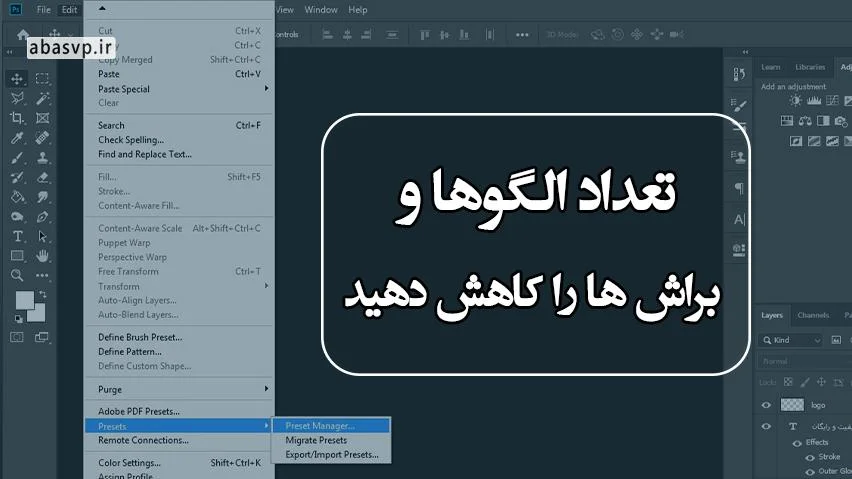Viewport: 852px width, 479px height.
Task: Select the Crop tool
Action: coord(17,118)
